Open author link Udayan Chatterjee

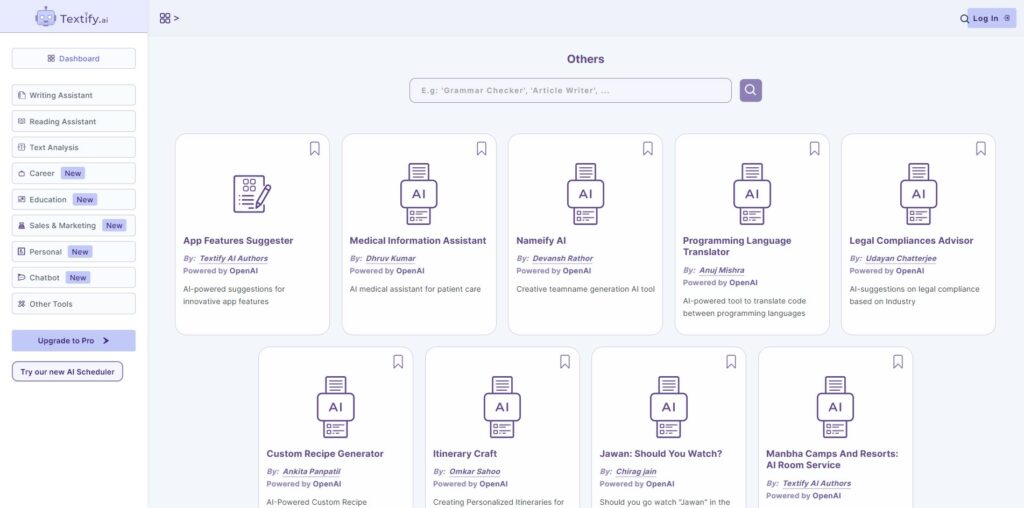[901, 259]
